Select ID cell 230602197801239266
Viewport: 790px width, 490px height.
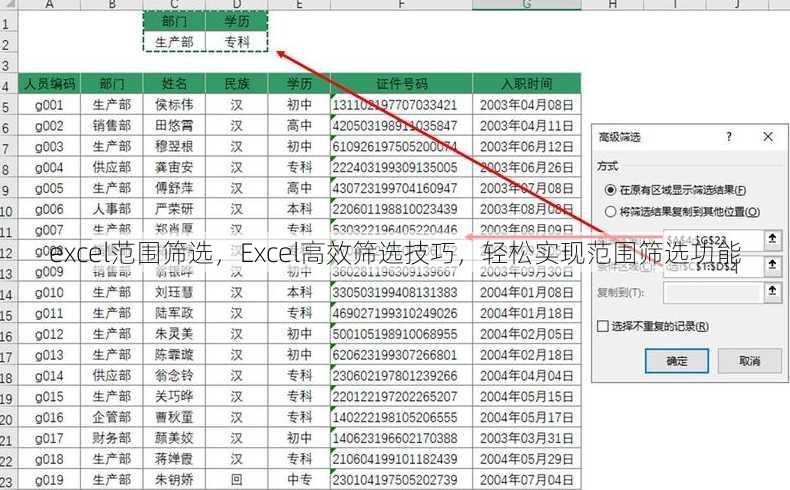tap(402, 376)
